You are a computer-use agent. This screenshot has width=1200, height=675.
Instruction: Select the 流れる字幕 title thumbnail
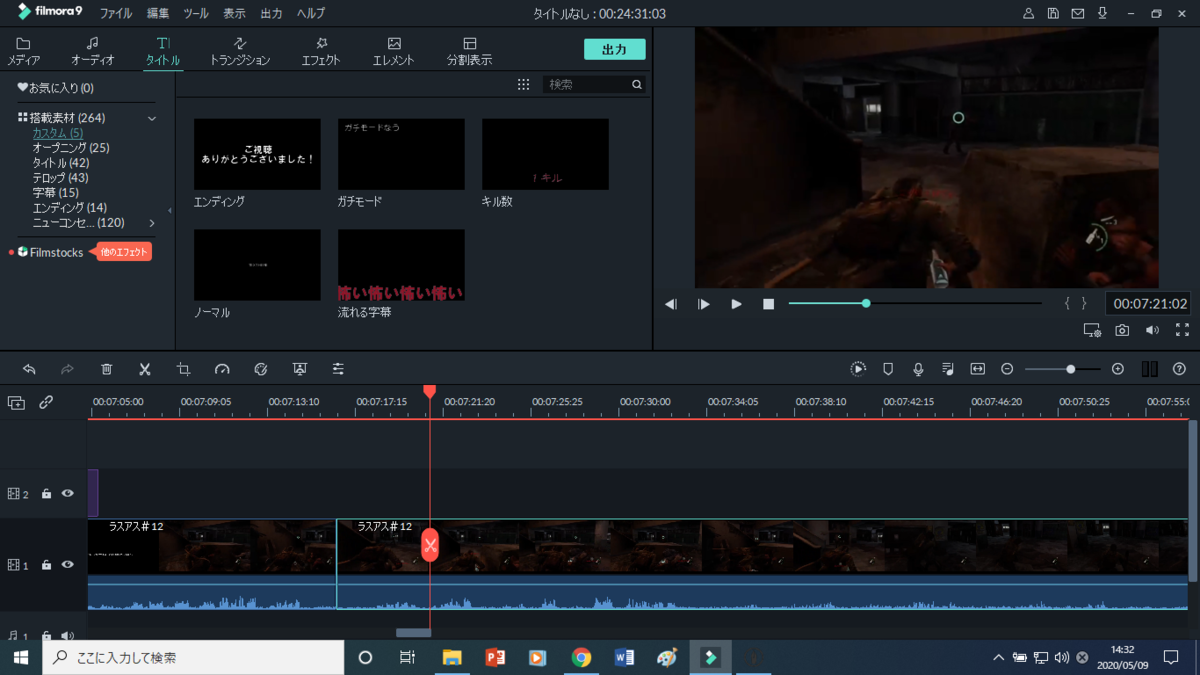(x=401, y=265)
